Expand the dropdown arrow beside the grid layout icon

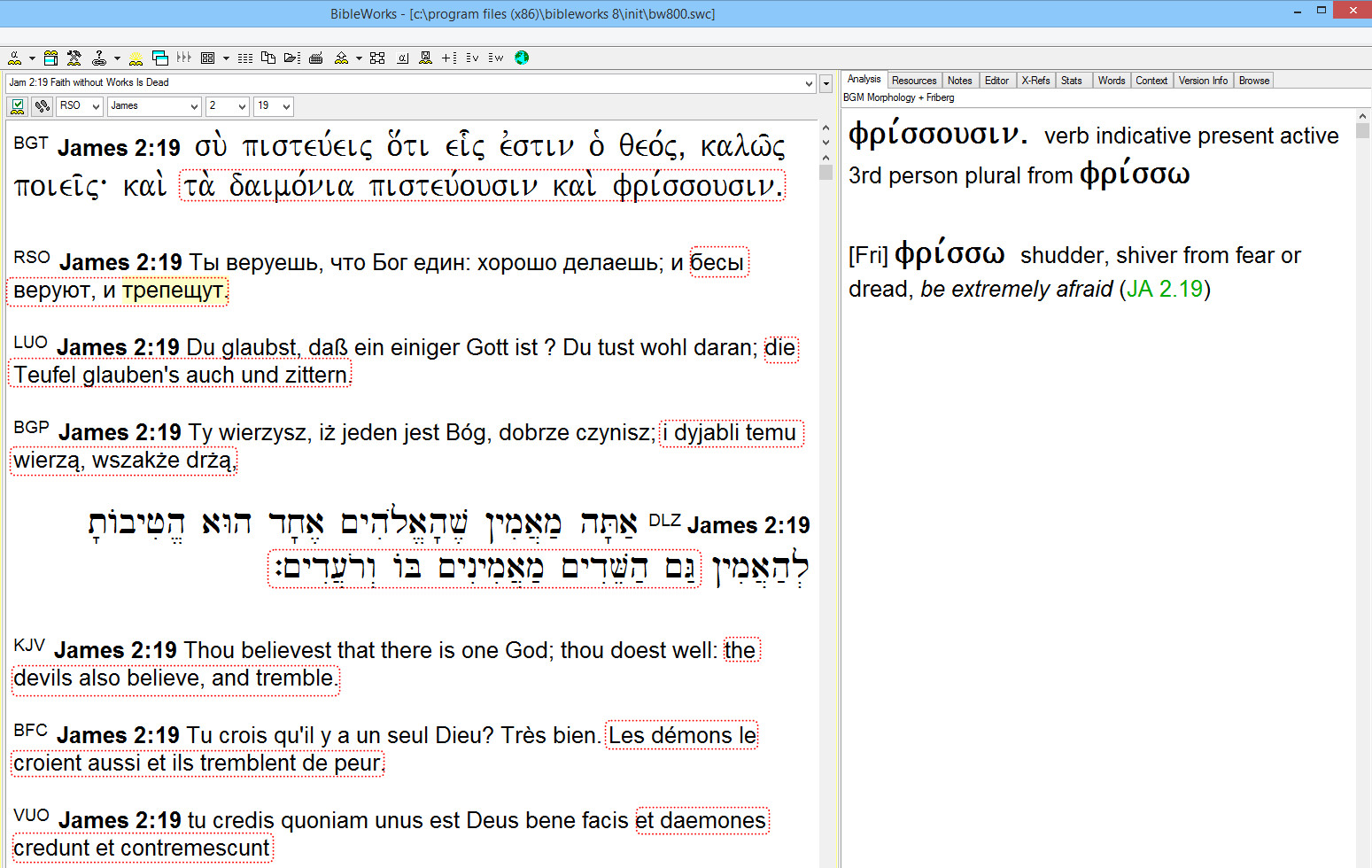pos(226,58)
